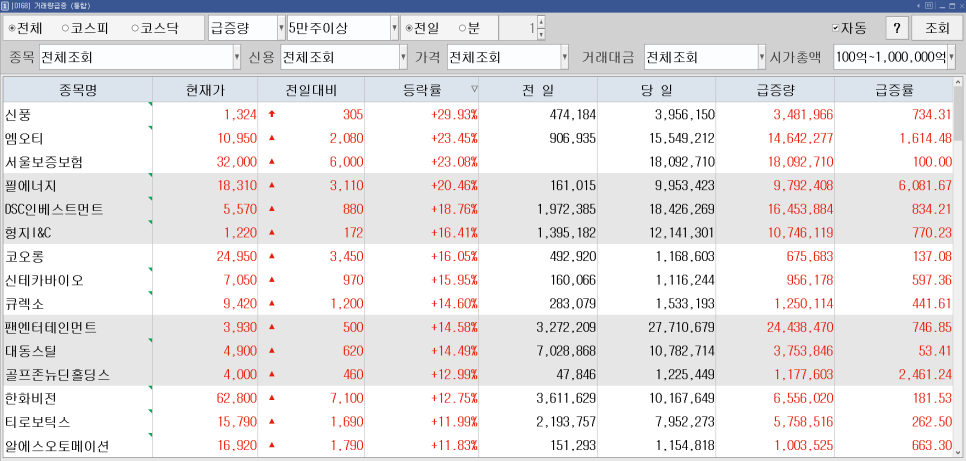This screenshot has height=461, width=966.
Task: Click the up arrow in 코오롱 row
Action: click(271, 256)
